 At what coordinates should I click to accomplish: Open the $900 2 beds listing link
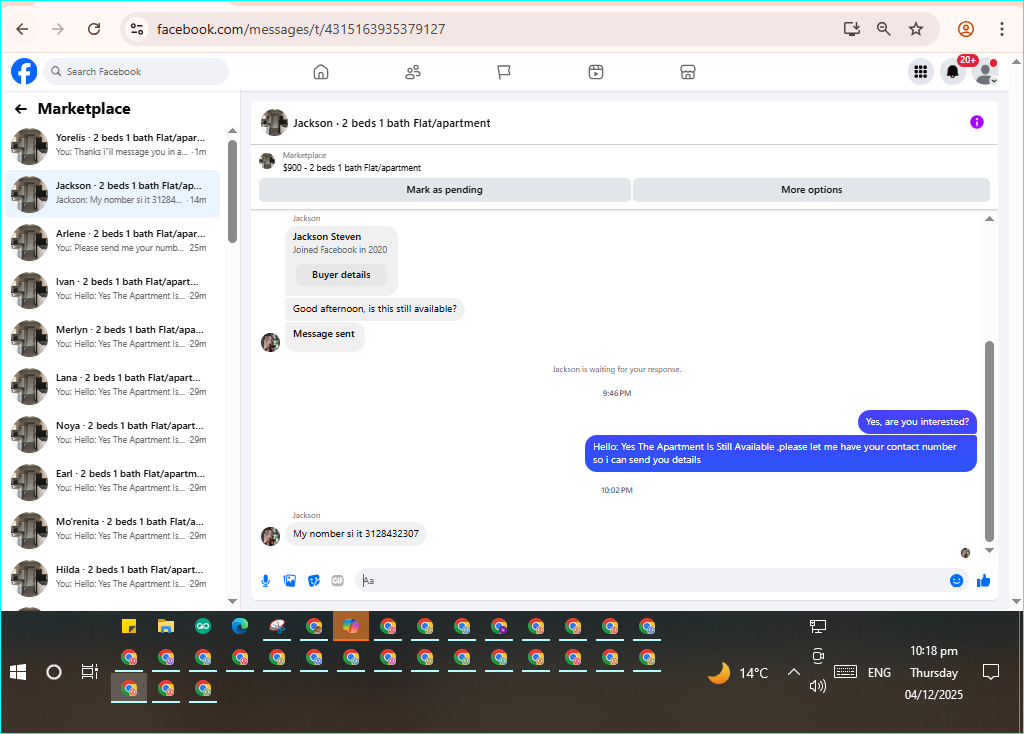coord(351,168)
